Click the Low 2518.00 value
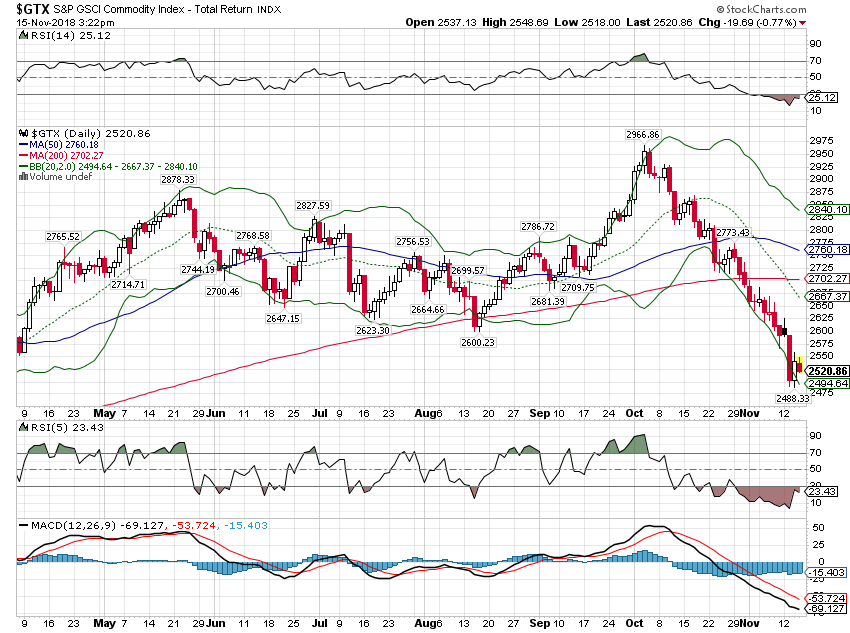Screen dimensions: 850x633 pyautogui.click(x=588, y=22)
